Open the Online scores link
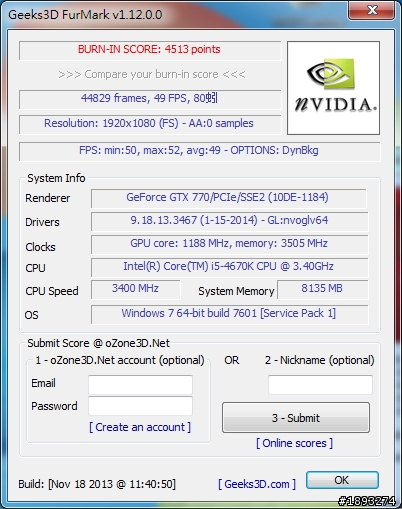 294,443
